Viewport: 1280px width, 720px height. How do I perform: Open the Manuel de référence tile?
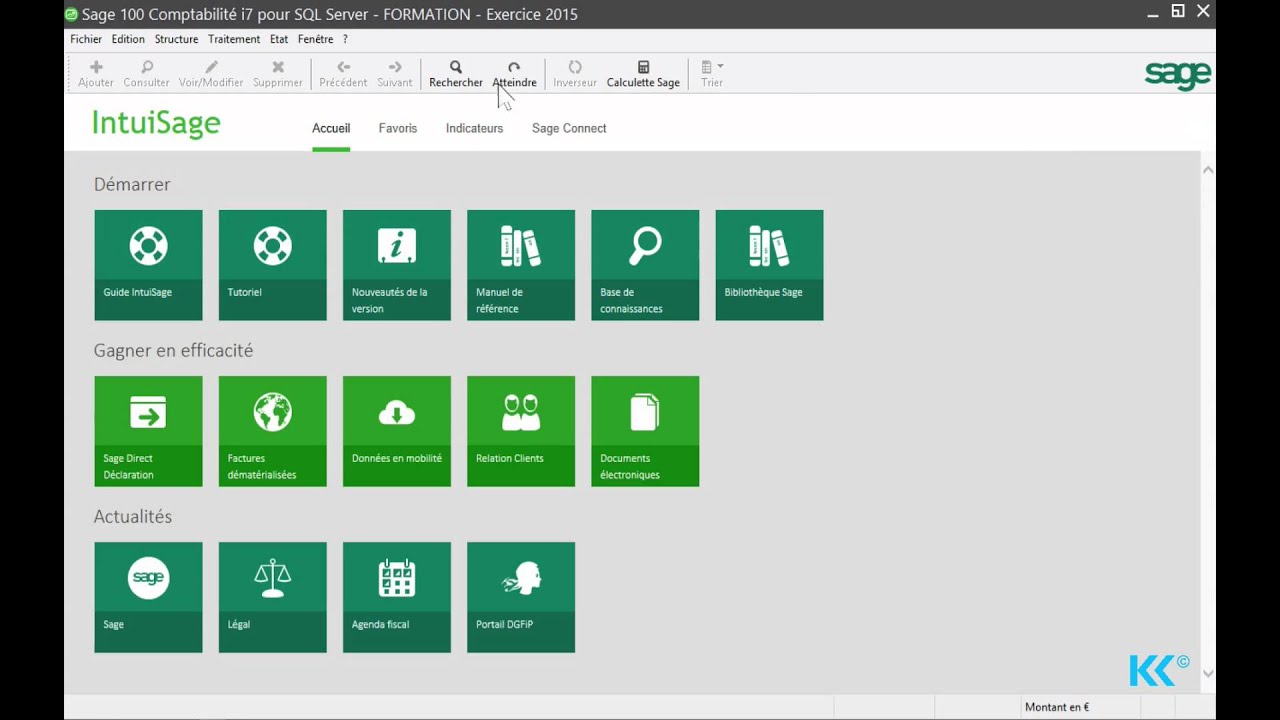pos(521,265)
